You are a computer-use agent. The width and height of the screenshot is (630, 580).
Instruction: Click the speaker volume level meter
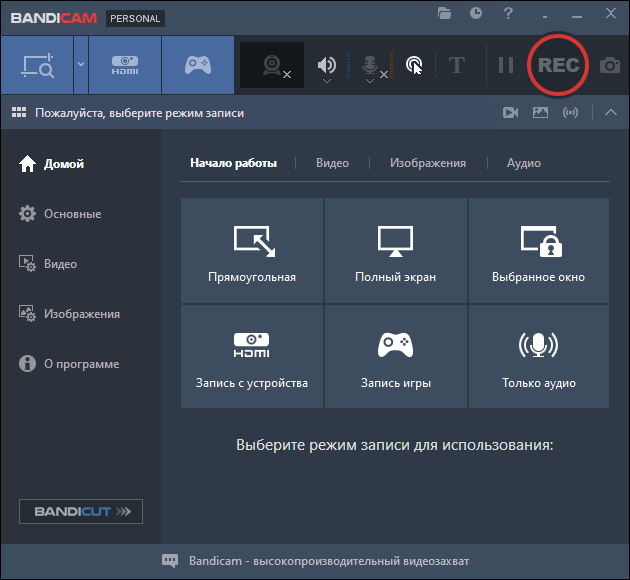[348, 65]
